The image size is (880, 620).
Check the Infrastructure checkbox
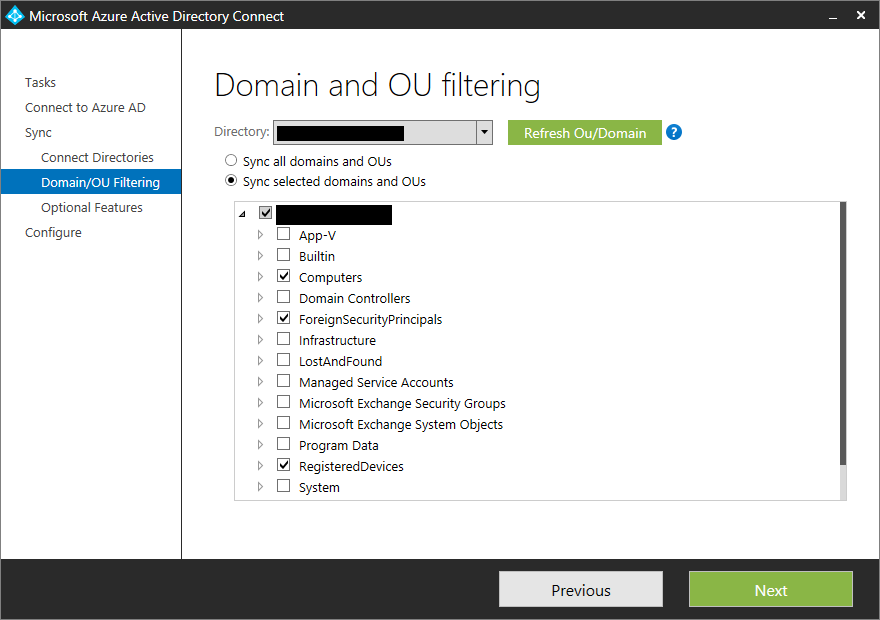pyautogui.click(x=283, y=339)
